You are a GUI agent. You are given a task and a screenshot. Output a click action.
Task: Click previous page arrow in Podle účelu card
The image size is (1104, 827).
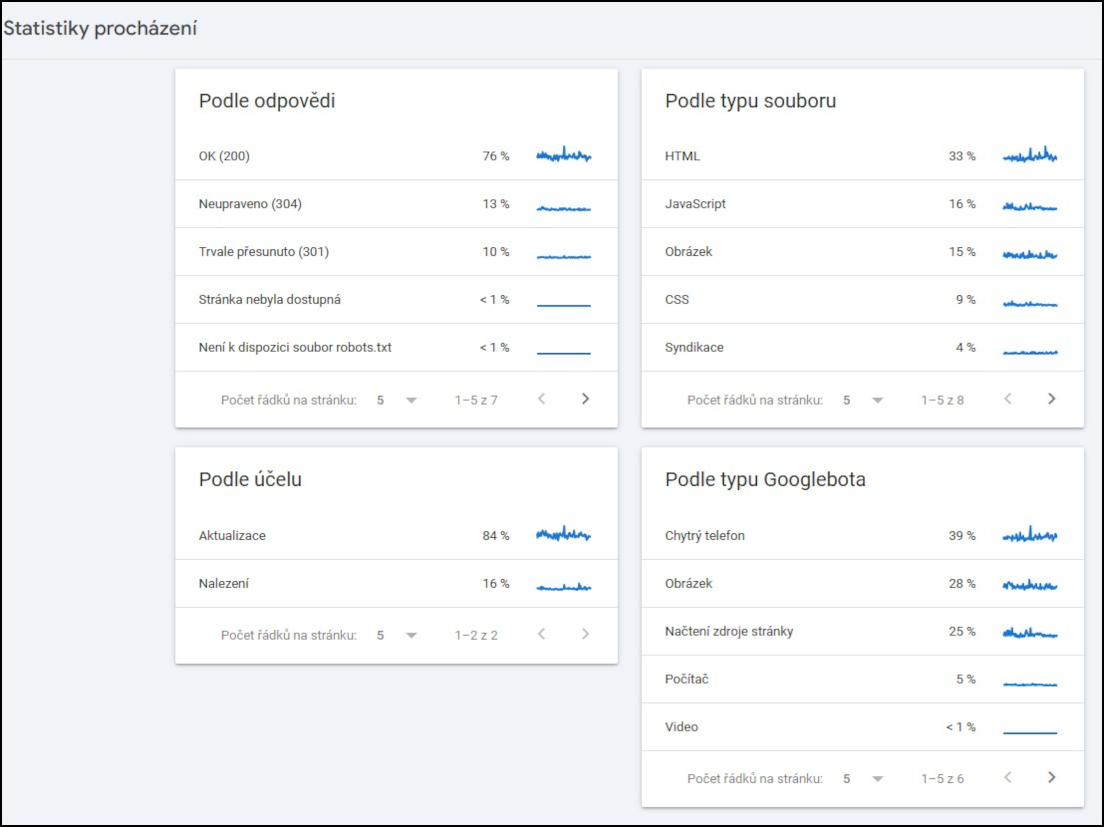pyautogui.click(x=542, y=634)
